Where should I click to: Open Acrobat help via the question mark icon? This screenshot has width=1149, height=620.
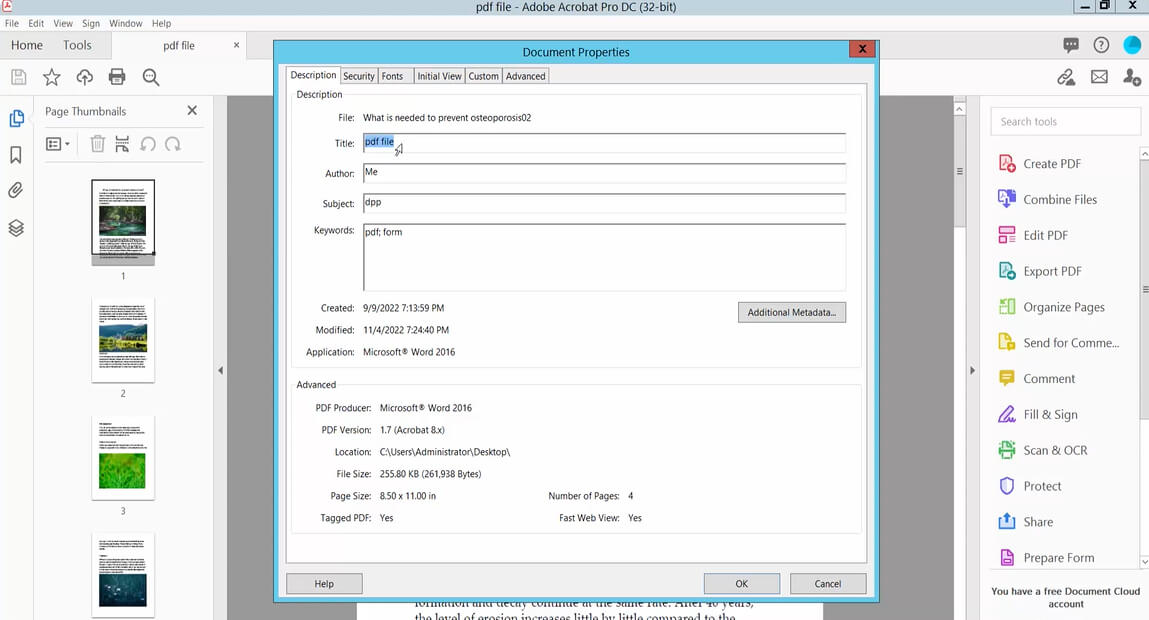(1101, 44)
